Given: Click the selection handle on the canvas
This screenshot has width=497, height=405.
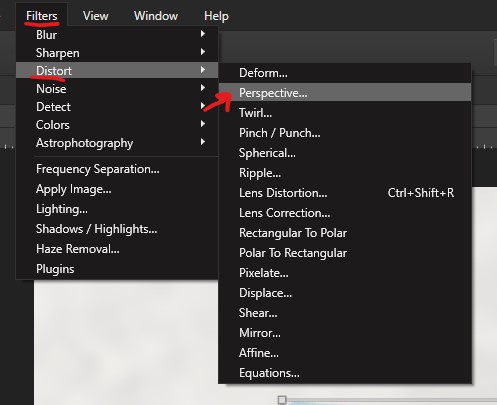Looking at the screenshot, I should [282, 400].
